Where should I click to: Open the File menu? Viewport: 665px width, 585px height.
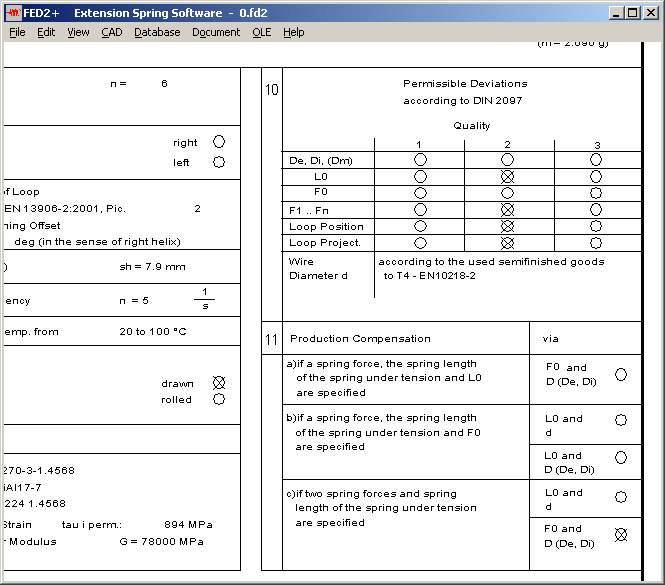point(17,32)
